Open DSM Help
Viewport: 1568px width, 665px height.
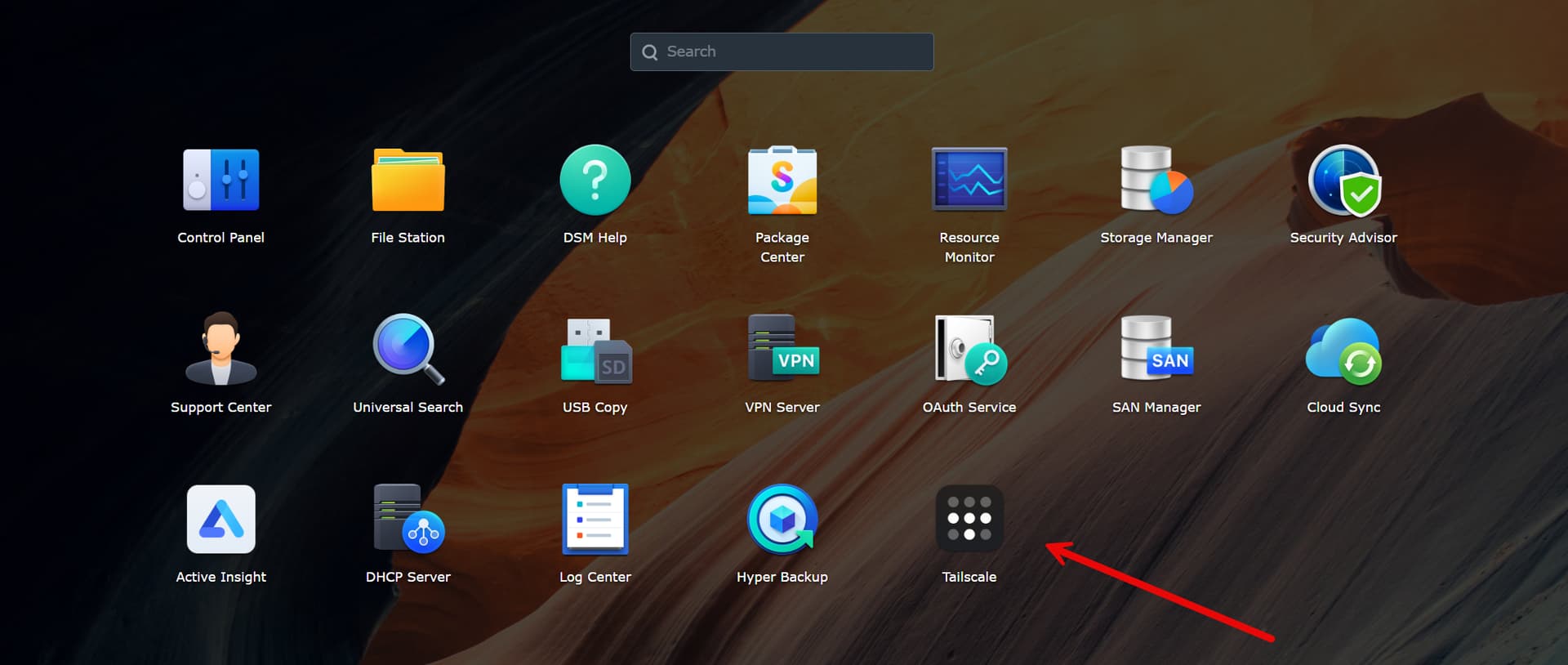tap(595, 181)
